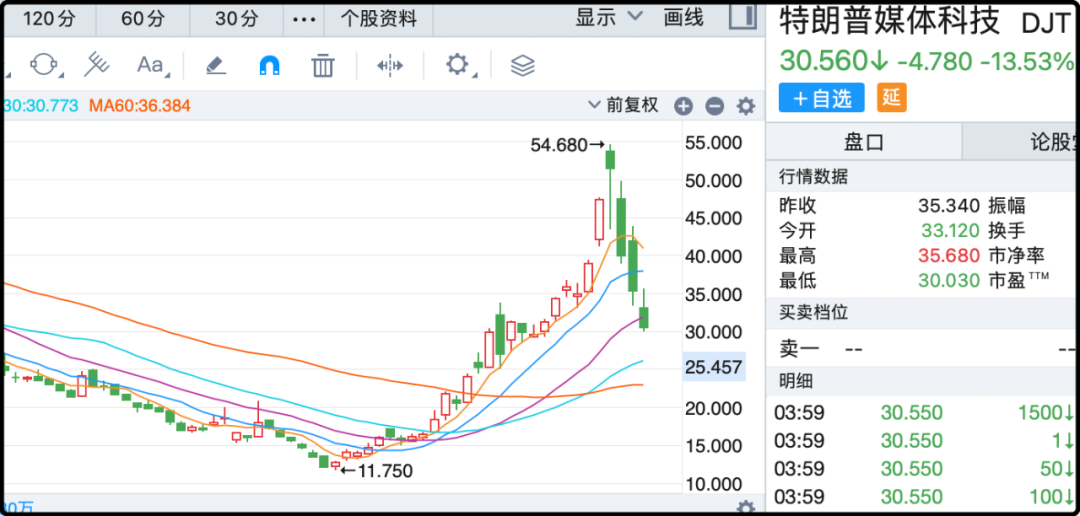Image resolution: width=1080 pixels, height=516 pixels.
Task: Expand the 前复权 adjustment dropdown
Action: pyautogui.click(x=624, y=105)
